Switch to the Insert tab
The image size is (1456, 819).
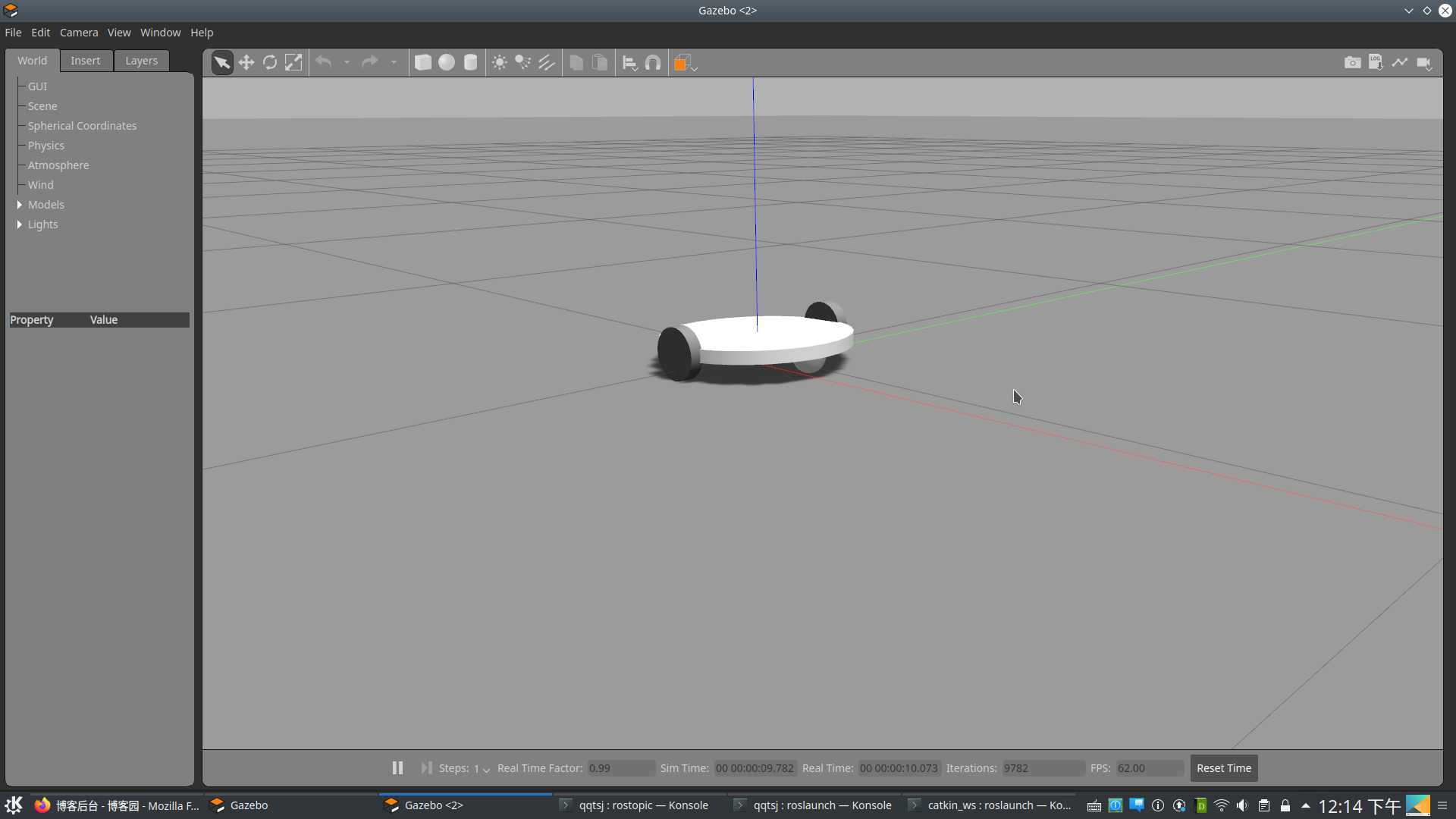point(85,61)
